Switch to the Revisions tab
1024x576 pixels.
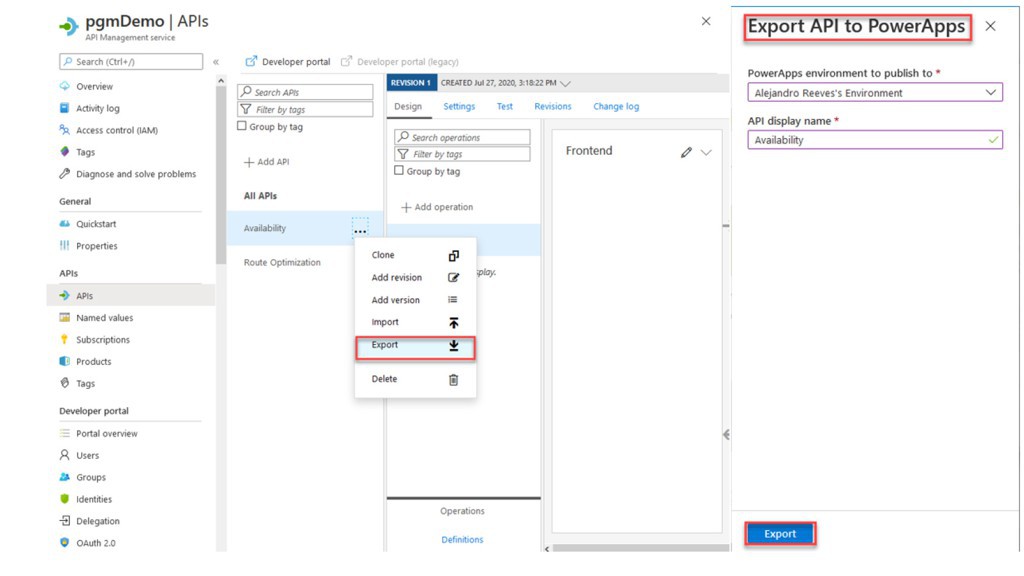point(552,106)
